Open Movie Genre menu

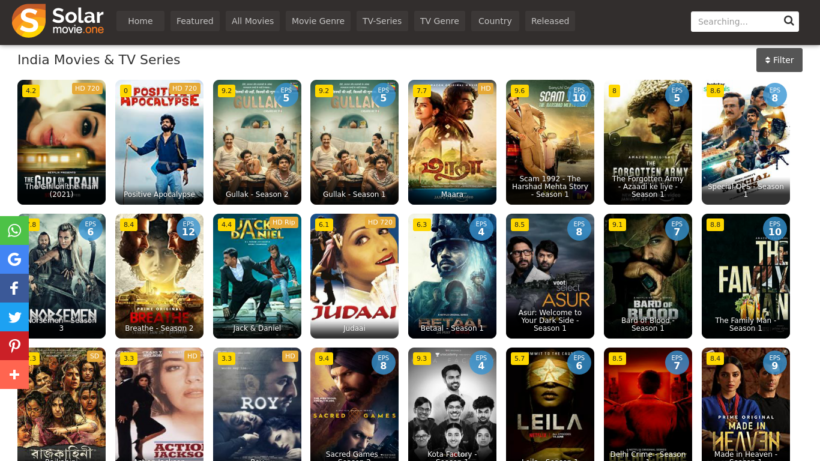point(318,21)
